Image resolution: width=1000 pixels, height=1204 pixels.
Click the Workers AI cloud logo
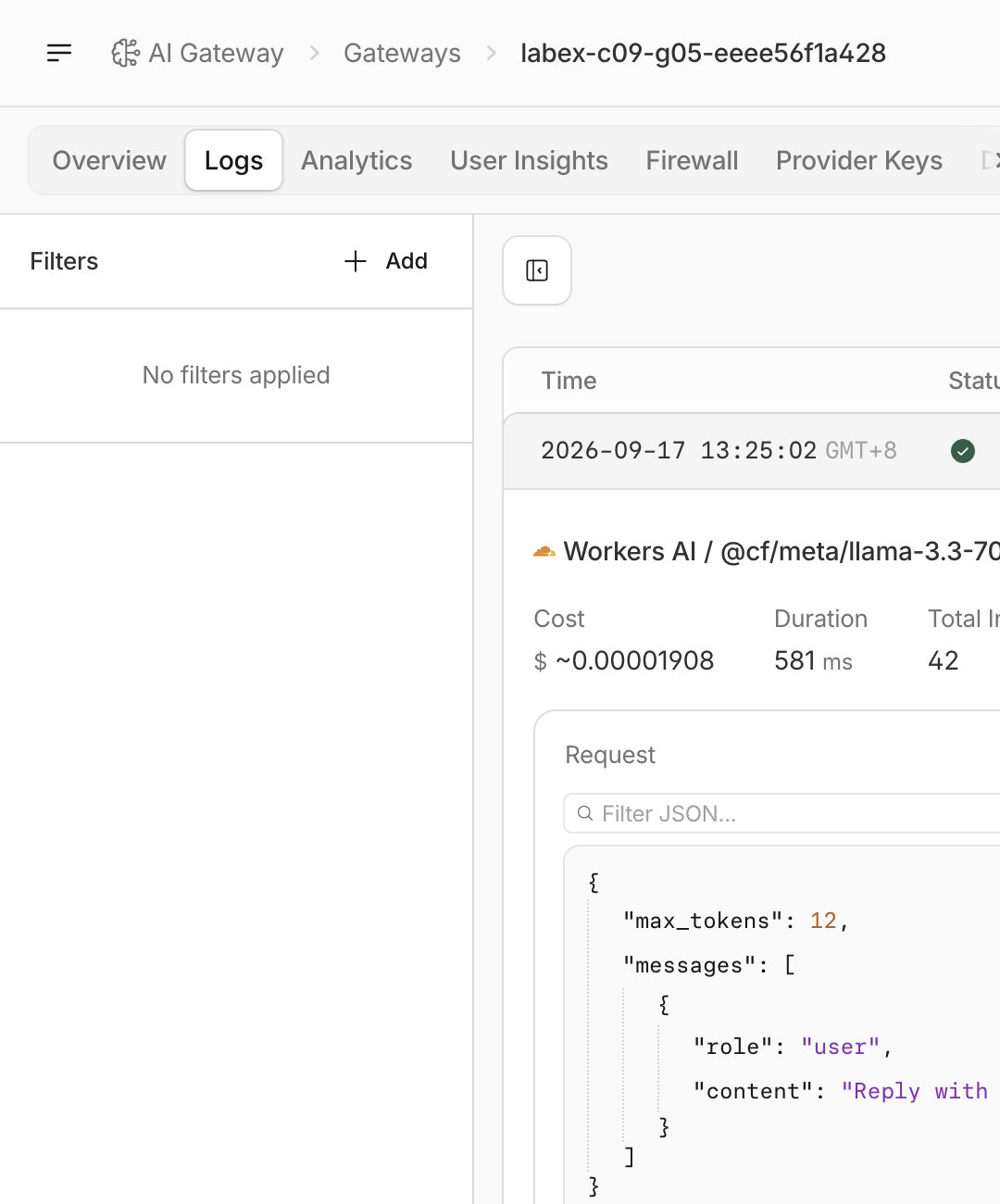(544, 552)
